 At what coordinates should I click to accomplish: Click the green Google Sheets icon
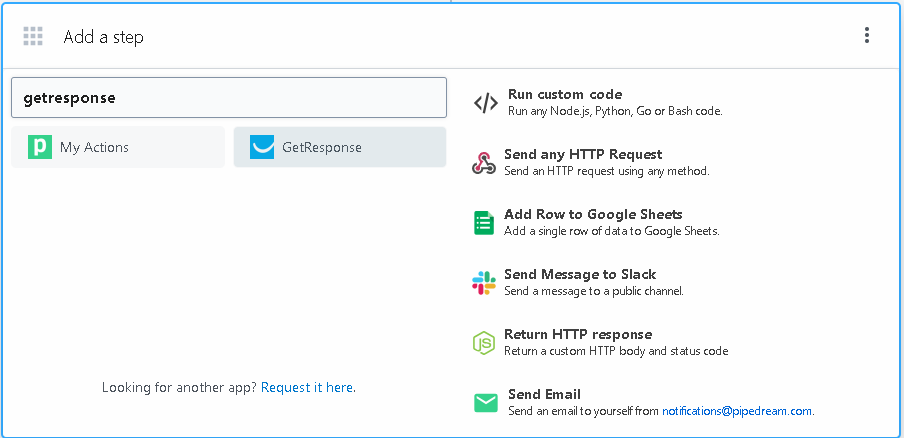click(x=484, y=223)
